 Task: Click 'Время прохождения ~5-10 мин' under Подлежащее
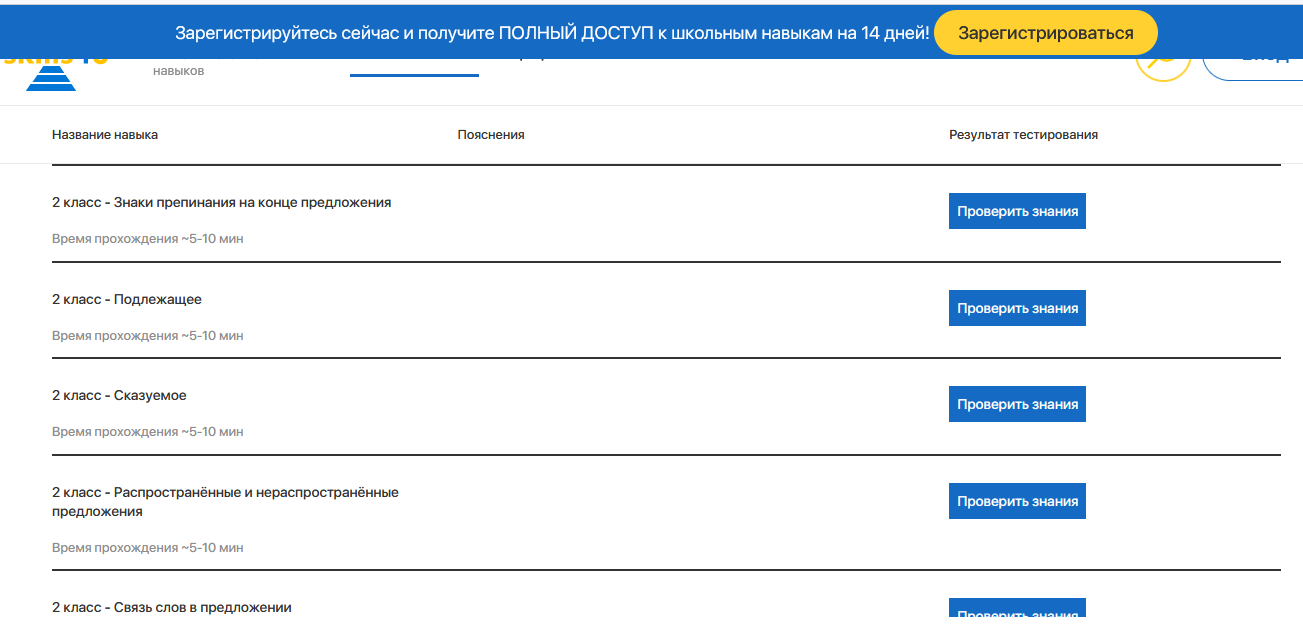tap(148, 336)
